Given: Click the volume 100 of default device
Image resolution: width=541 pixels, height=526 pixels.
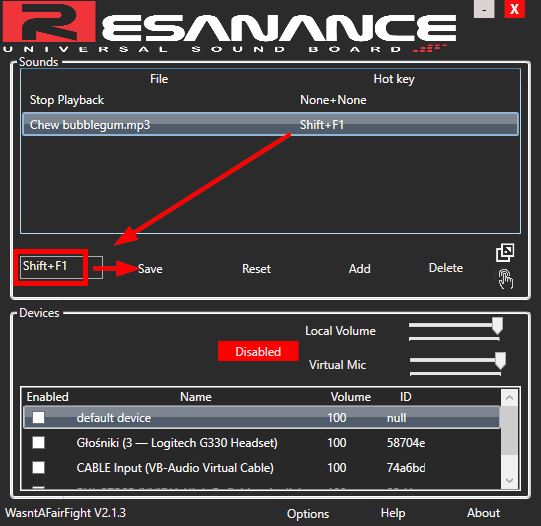Looking at the screenshot, I should pos(337,418).
